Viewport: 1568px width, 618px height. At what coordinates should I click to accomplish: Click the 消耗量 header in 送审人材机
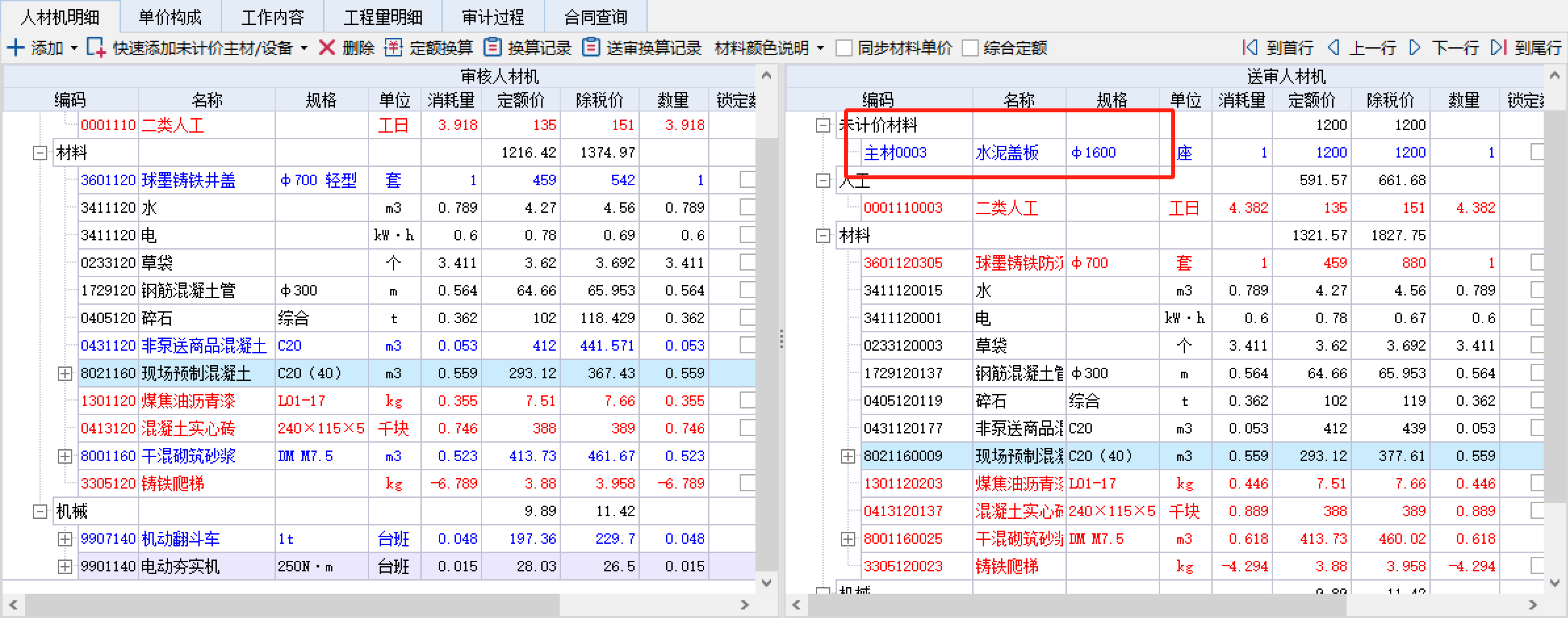1242,100
